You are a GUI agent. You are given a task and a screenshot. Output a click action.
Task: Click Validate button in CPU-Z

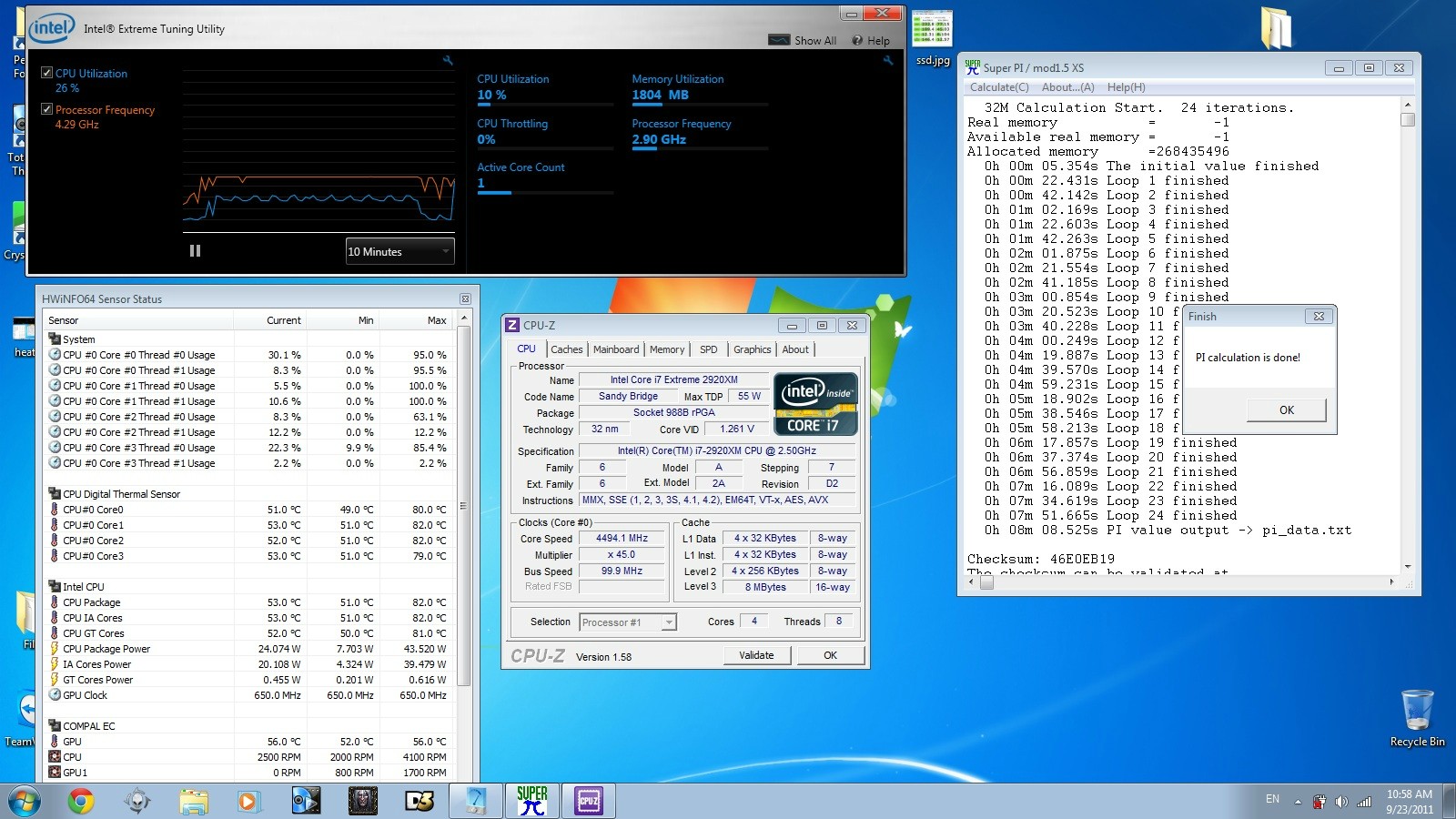point(757,655)
